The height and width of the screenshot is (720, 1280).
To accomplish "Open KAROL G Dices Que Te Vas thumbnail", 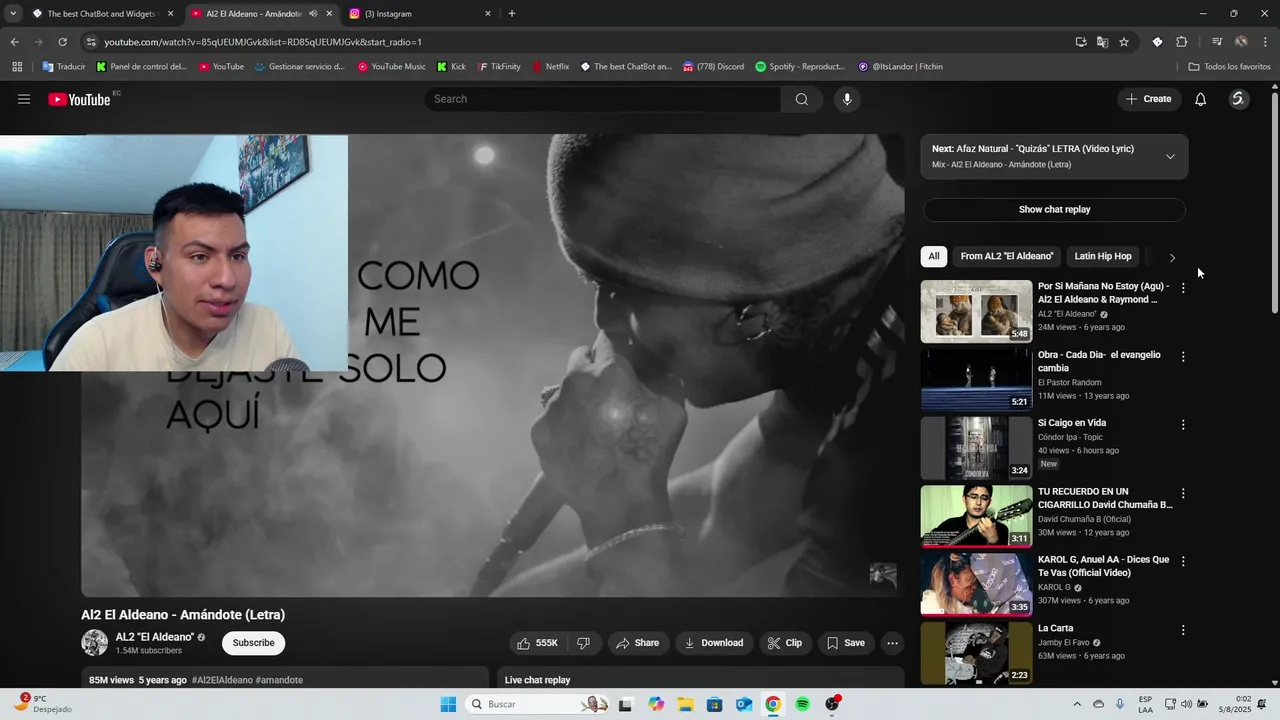I will point(976,585).
